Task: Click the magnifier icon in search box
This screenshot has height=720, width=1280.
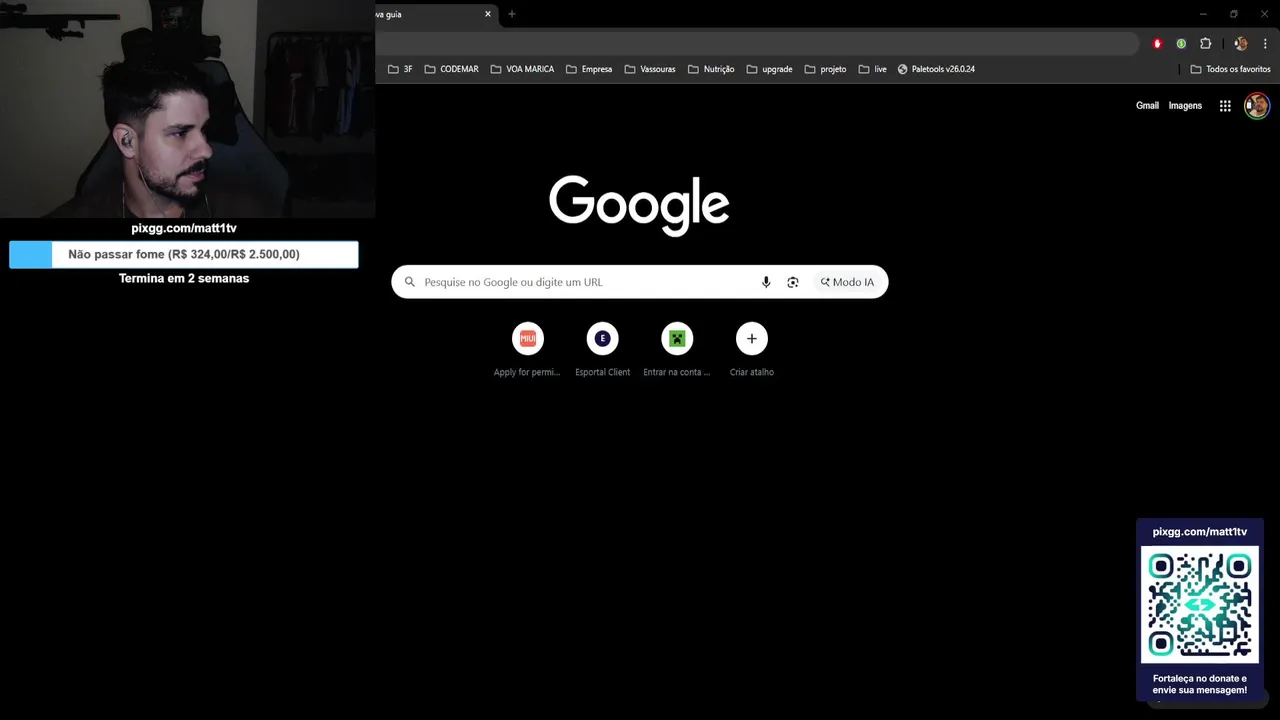Action: pyautogui.click(x=409, y=282)
